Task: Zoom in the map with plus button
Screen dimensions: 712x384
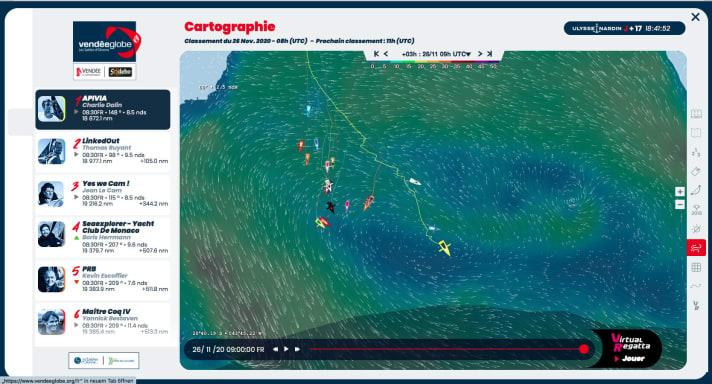Action: pos(680,192)
